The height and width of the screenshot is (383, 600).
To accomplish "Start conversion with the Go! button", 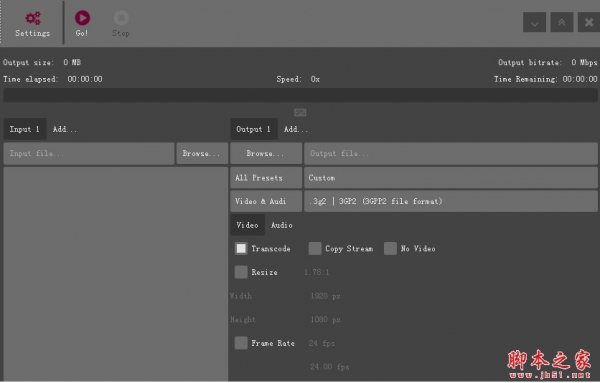I will point(82,23).
